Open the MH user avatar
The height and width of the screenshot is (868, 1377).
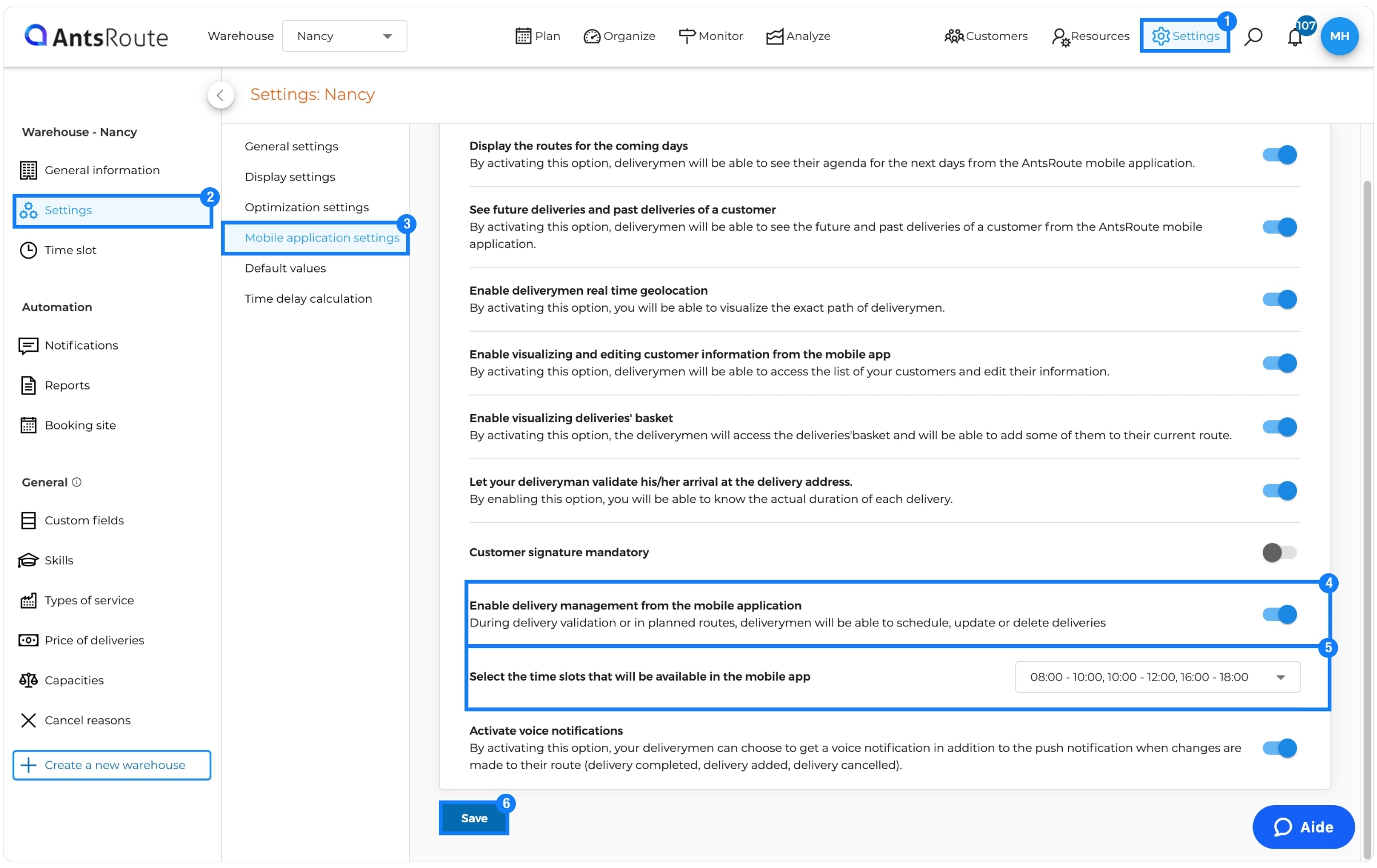[x=1339, y=36]
